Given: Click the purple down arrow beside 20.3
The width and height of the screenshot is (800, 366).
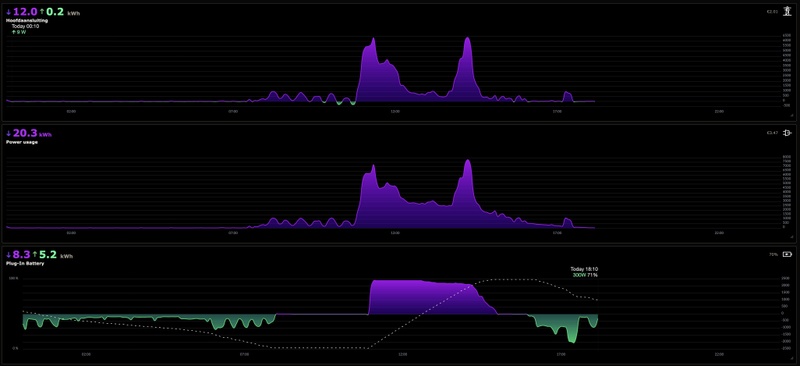Looking at the screenshot, I should pos(9,133).
